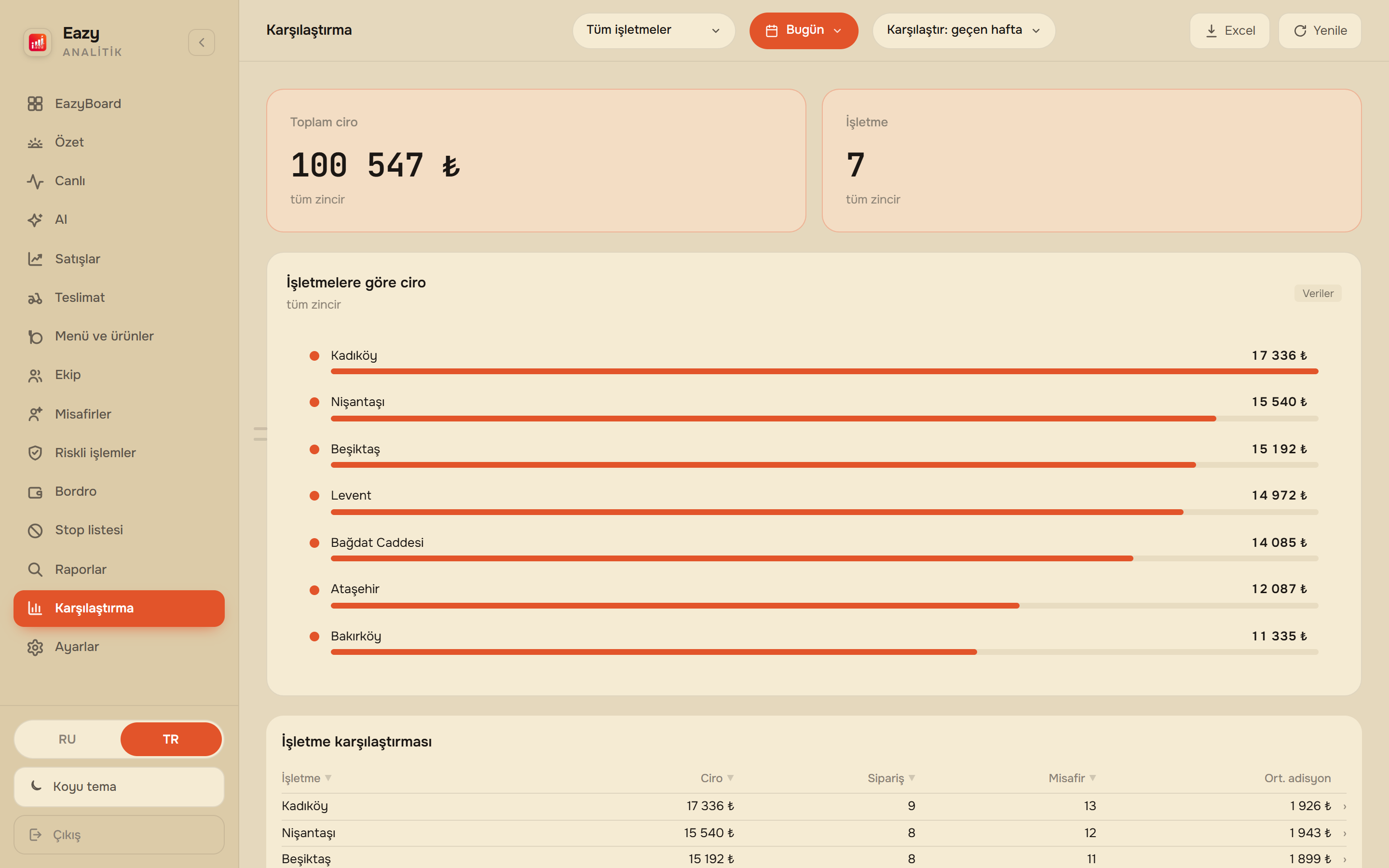The width and height of the screenshot is (1389, 868).
Task: Enable Koyu tema dark mode
Action: coord(119,787)
